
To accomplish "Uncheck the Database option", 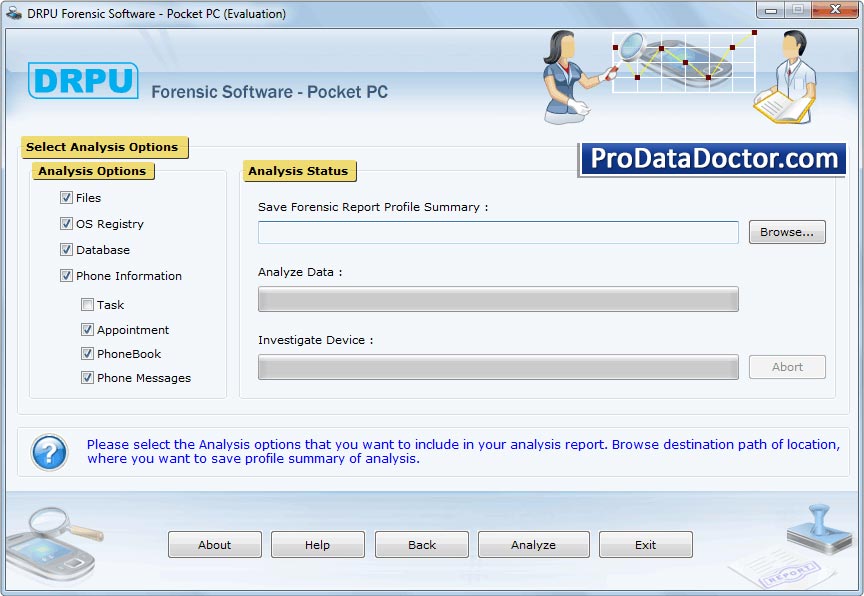I will click(65, 250).
